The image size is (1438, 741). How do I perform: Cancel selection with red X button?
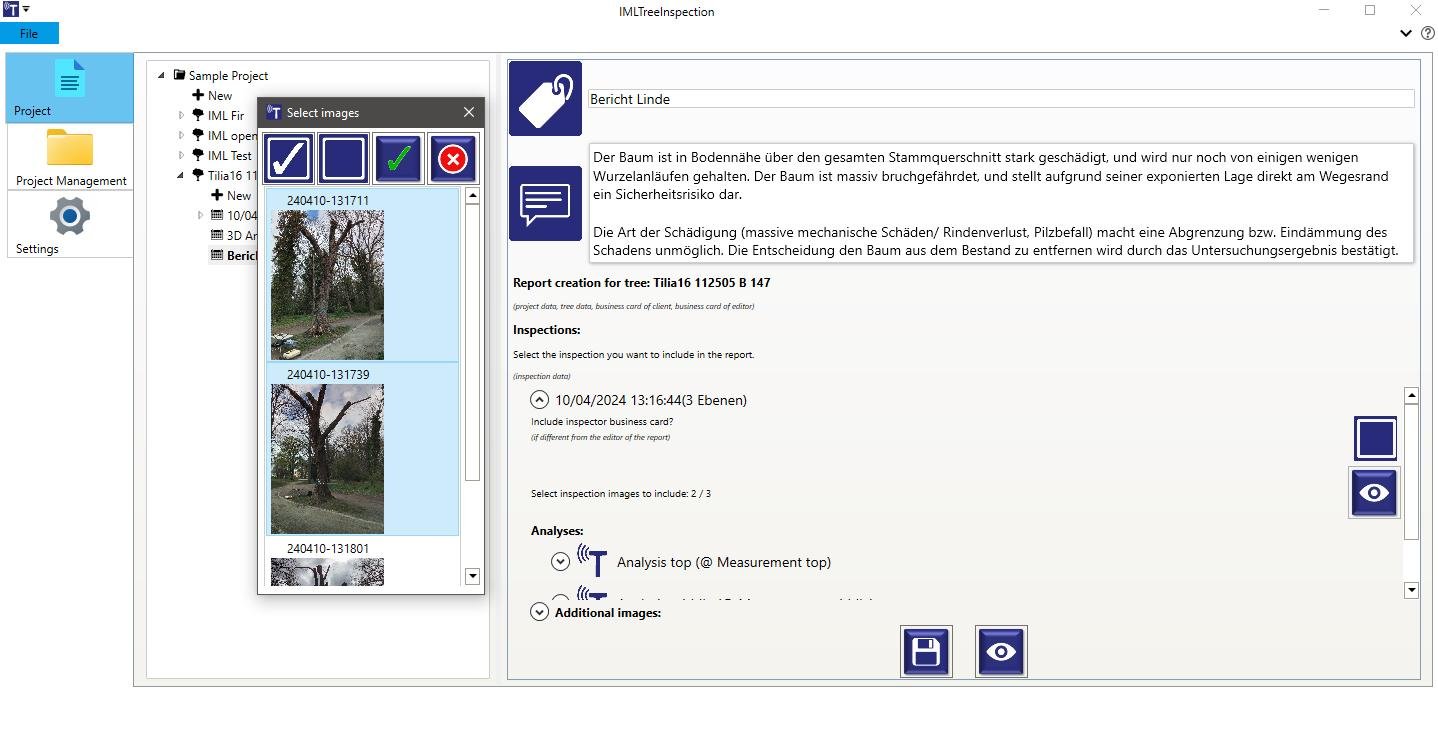(452, 158)
